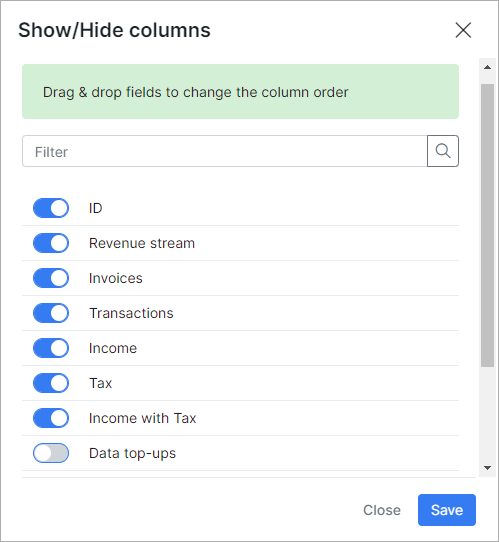Hide the Income with Tax column
This screenshot has height=542, width=499.
tap(51, 418)
